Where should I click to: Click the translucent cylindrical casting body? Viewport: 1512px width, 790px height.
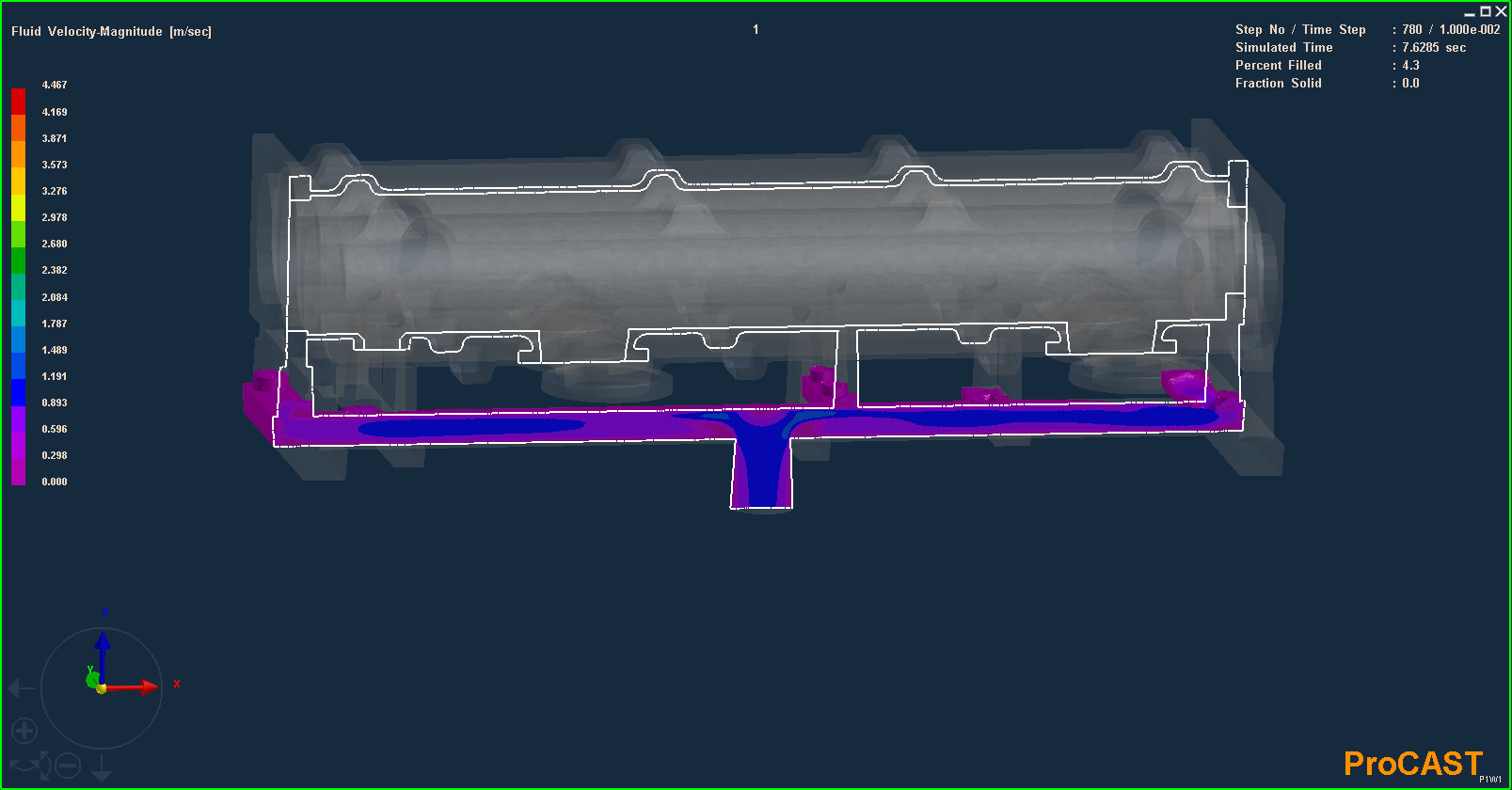coord(767,254)
